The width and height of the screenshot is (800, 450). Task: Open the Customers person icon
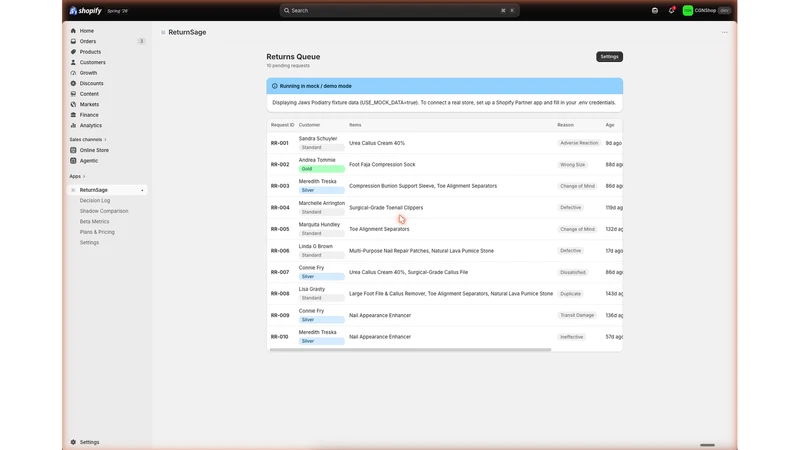click(x=73, y=62)
